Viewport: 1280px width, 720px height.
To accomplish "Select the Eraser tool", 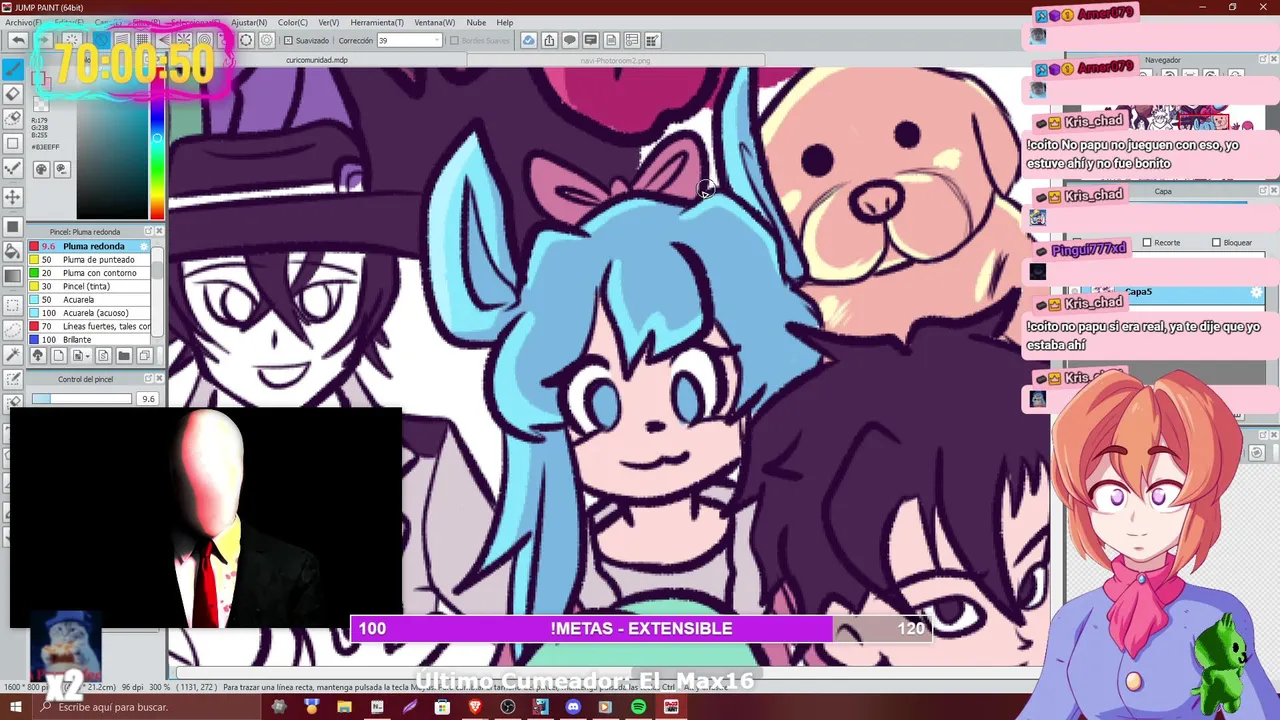I will (x=13, y=94).
